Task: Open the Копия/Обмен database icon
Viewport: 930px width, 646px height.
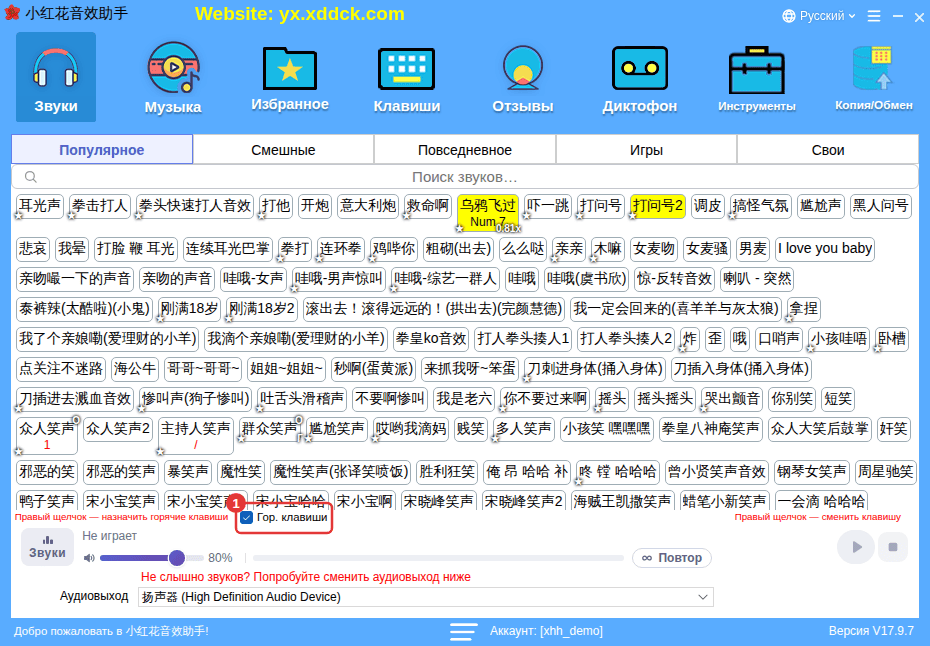Action: pyautogui.click(x=873, y=69)
